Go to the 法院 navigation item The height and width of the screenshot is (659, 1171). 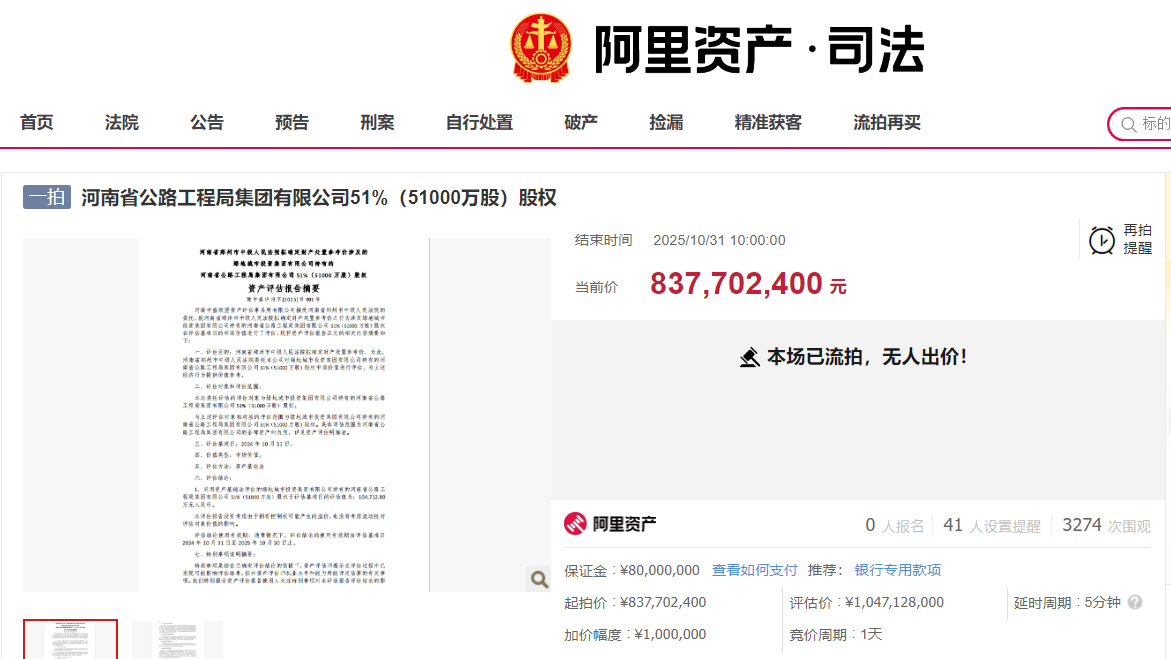click(122, 123)
